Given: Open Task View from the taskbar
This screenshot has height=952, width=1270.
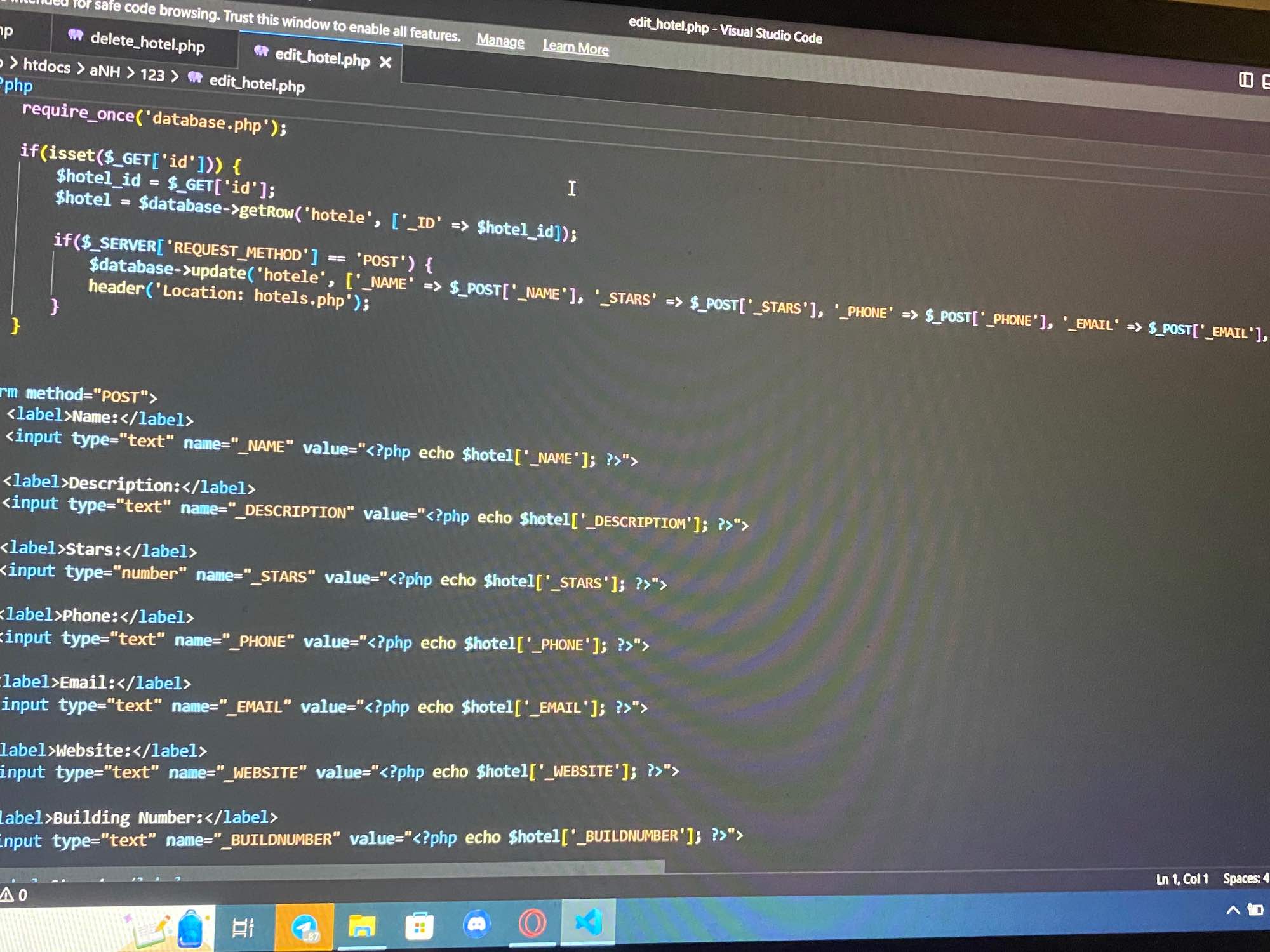Looking at the screenshot, I should coord(243,928).
